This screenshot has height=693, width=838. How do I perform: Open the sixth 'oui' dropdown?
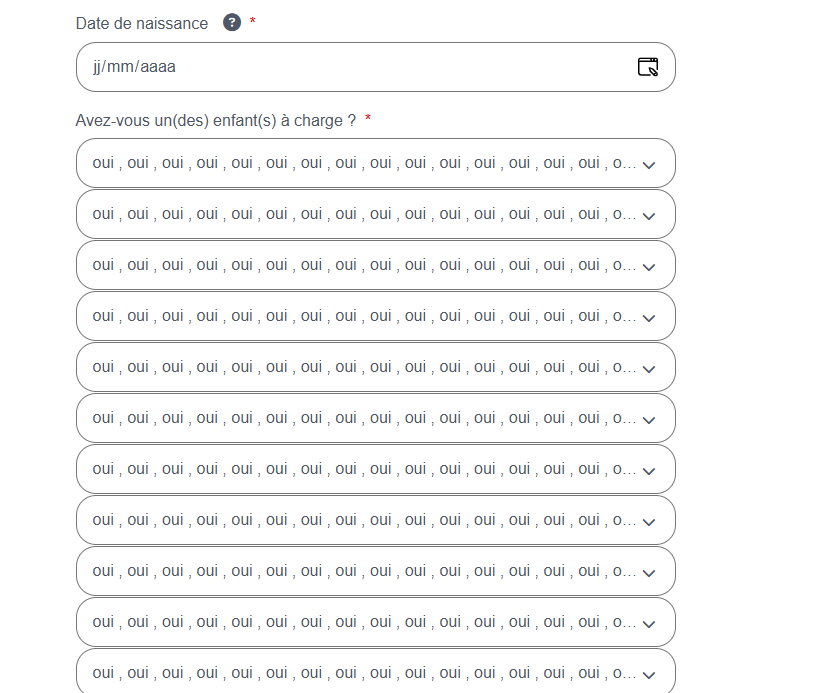pos(376,418)
